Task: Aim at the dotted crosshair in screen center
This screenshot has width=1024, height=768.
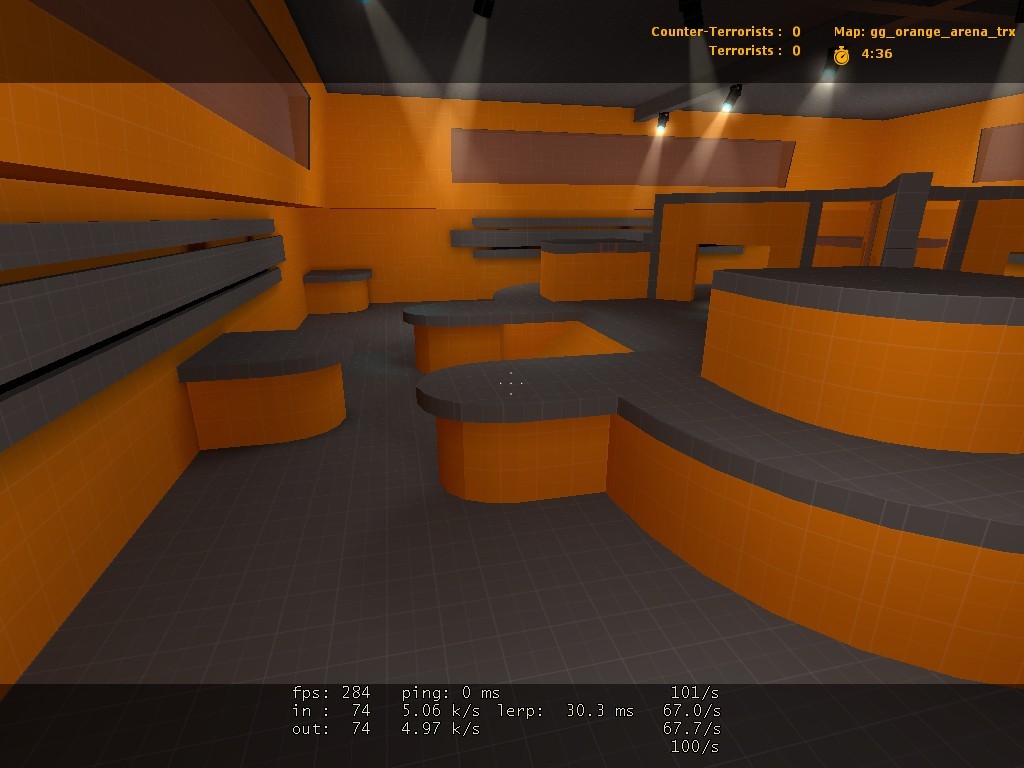Action: tap(511, 383)
